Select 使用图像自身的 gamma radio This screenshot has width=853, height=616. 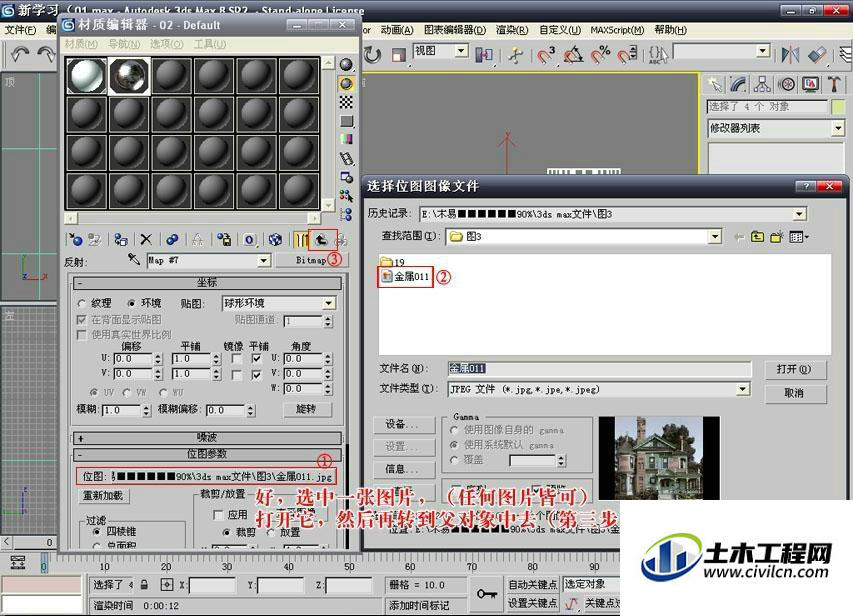(x=454, y=430)
